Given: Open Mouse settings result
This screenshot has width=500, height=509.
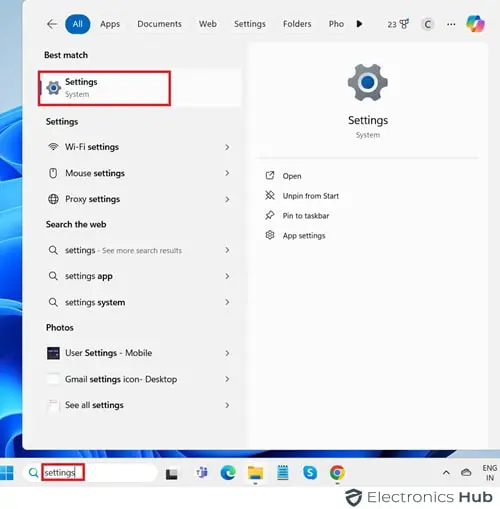Looking at the screenshot, I should pyautogui.click(x=138, y=173).
